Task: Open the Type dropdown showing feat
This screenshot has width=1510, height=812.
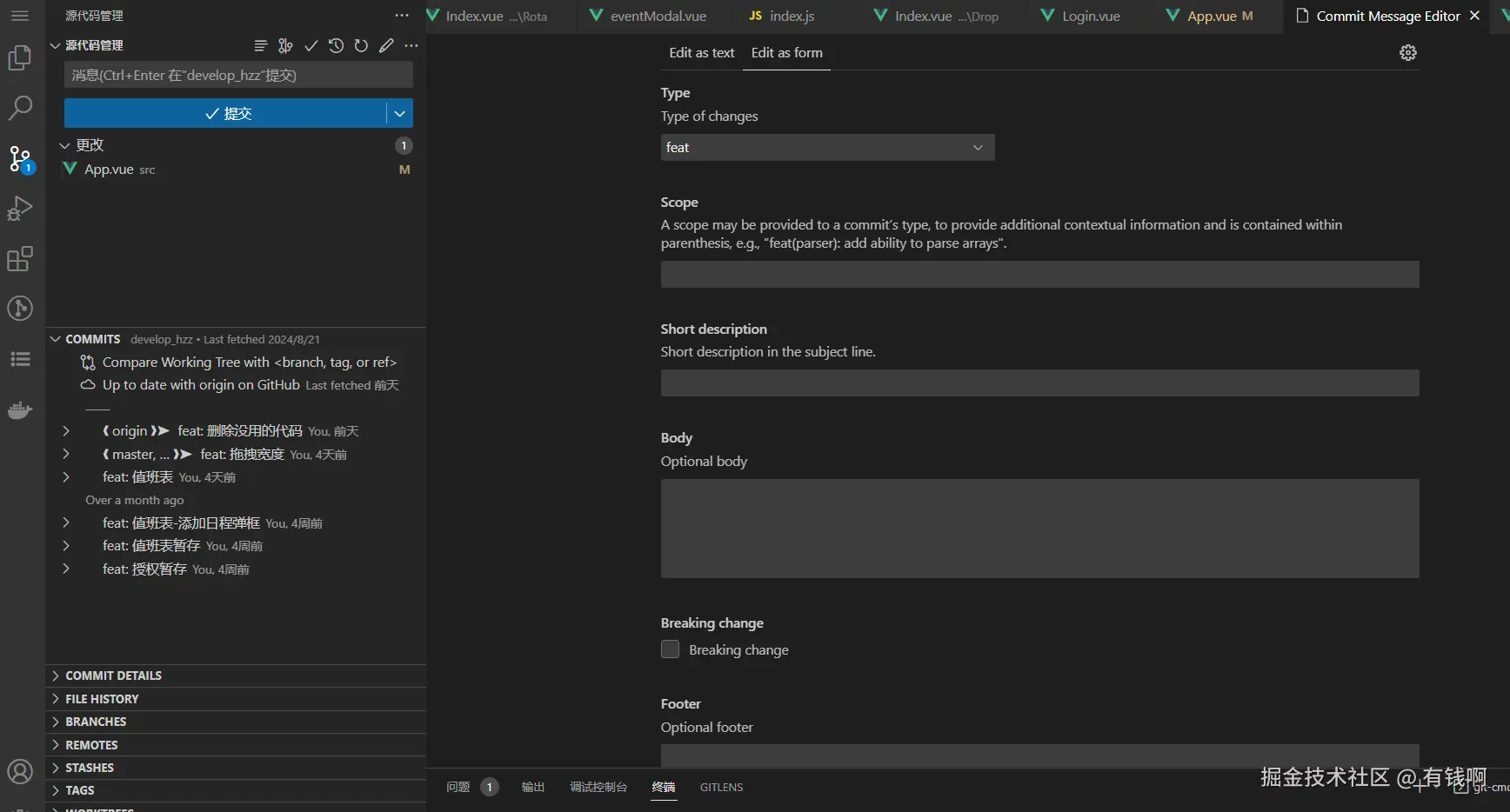Action: coord(827,148)
